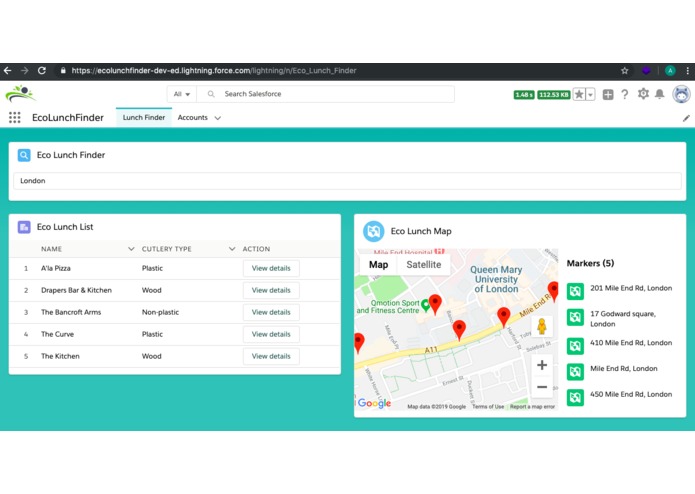Expand the Accounts tab chevron menu
The image size is (695, 494).
218,118
